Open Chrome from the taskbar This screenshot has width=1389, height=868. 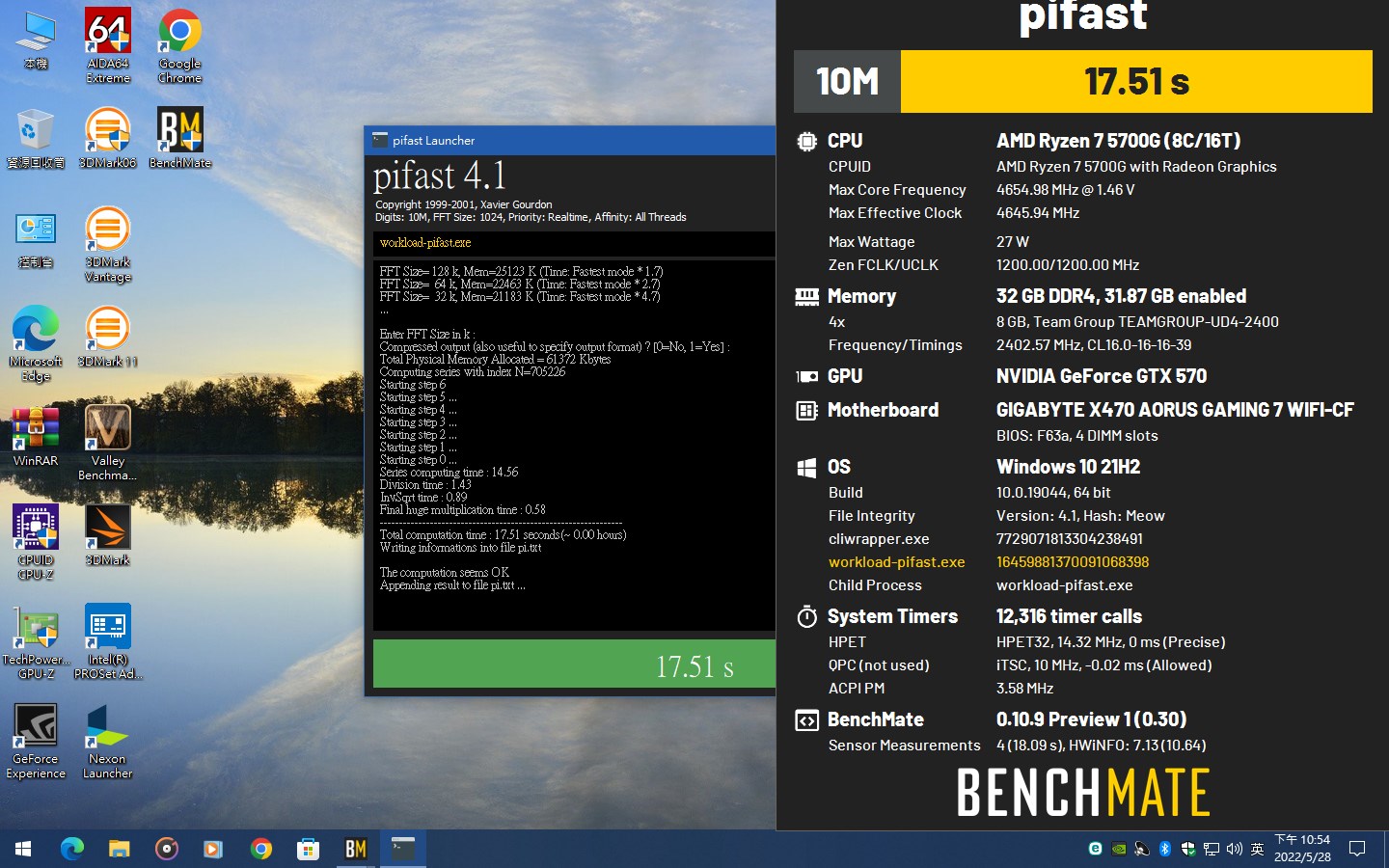click(260, 849)
